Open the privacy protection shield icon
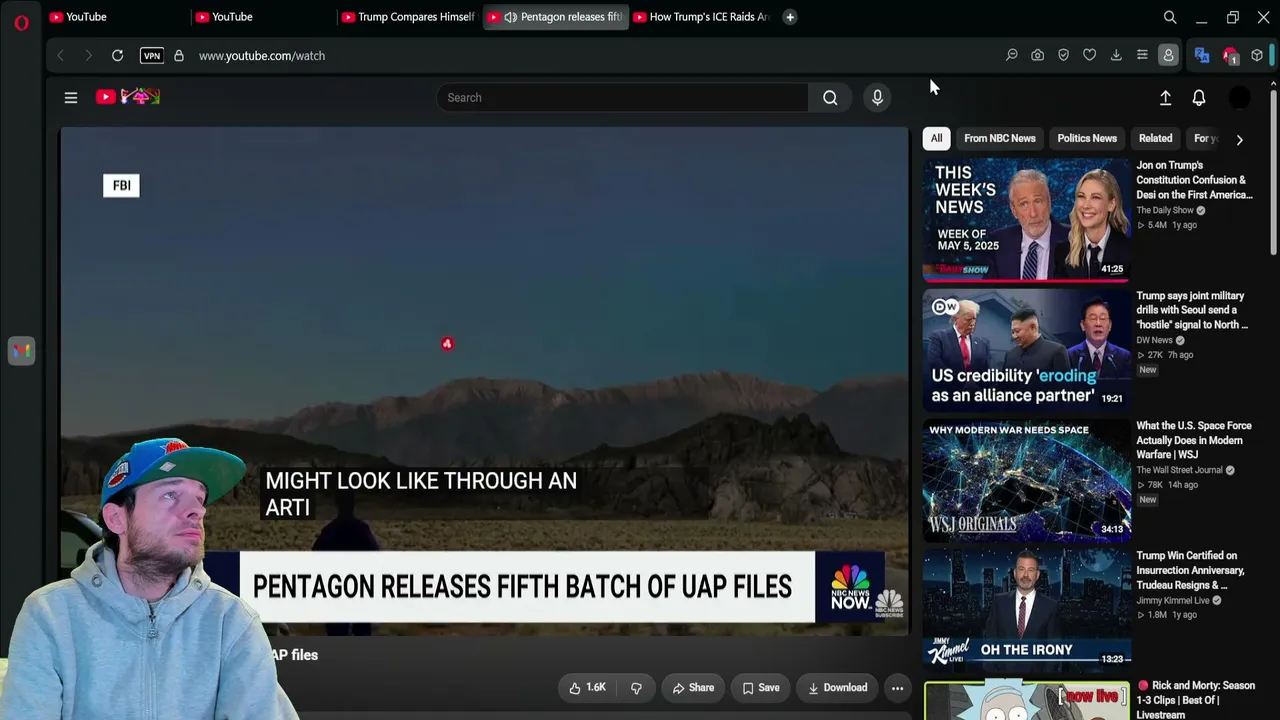 pyautogui.click(x=1064, y=56)
